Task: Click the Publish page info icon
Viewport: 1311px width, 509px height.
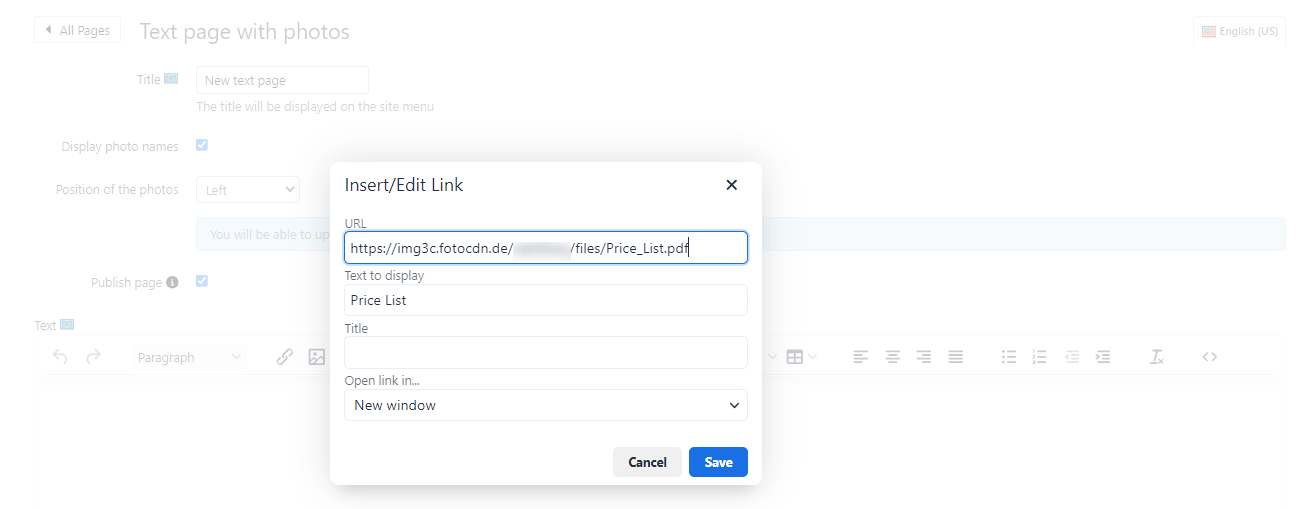Action: (x=172, y=283)
